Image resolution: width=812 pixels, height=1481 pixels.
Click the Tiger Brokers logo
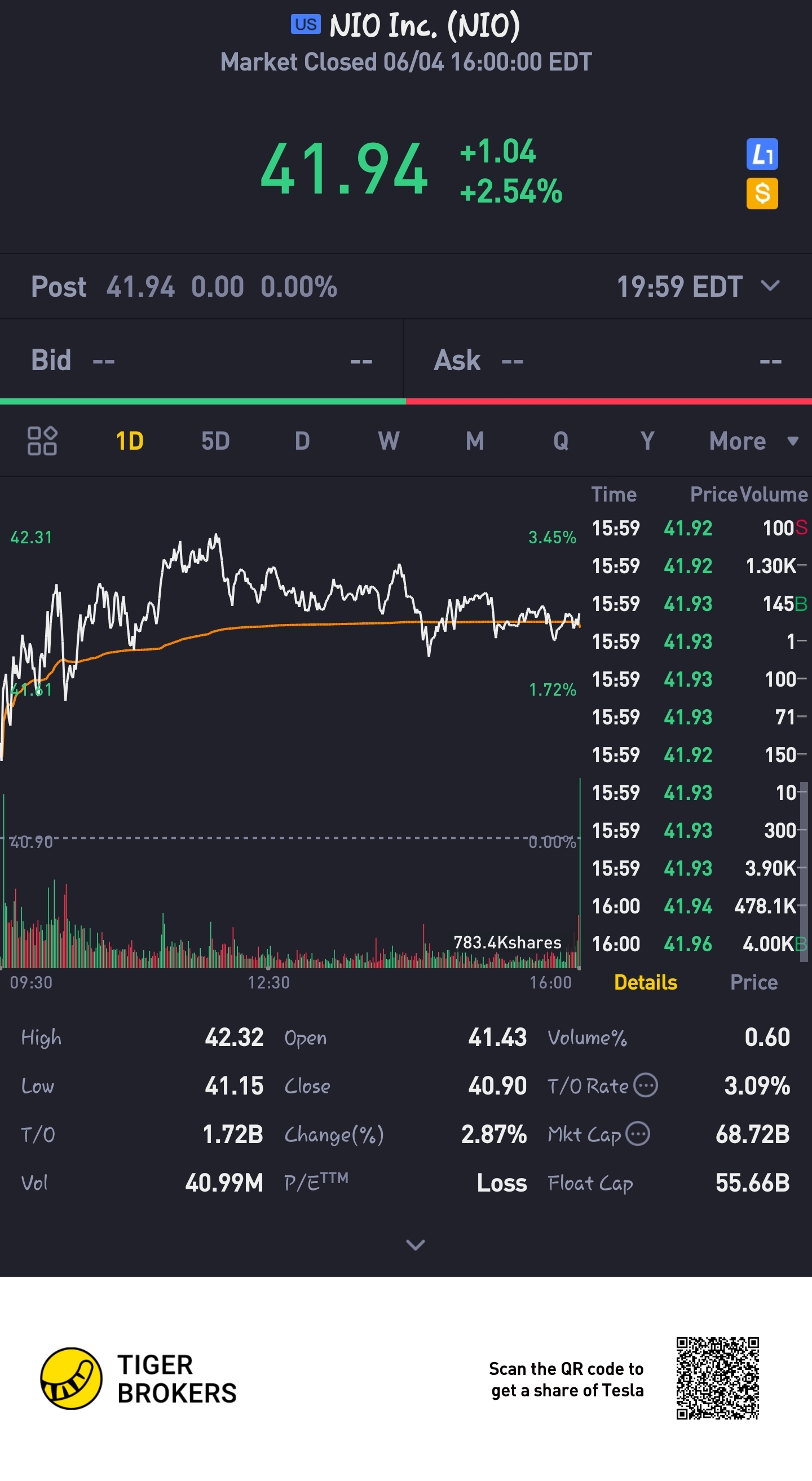(x=71, y=1379)
